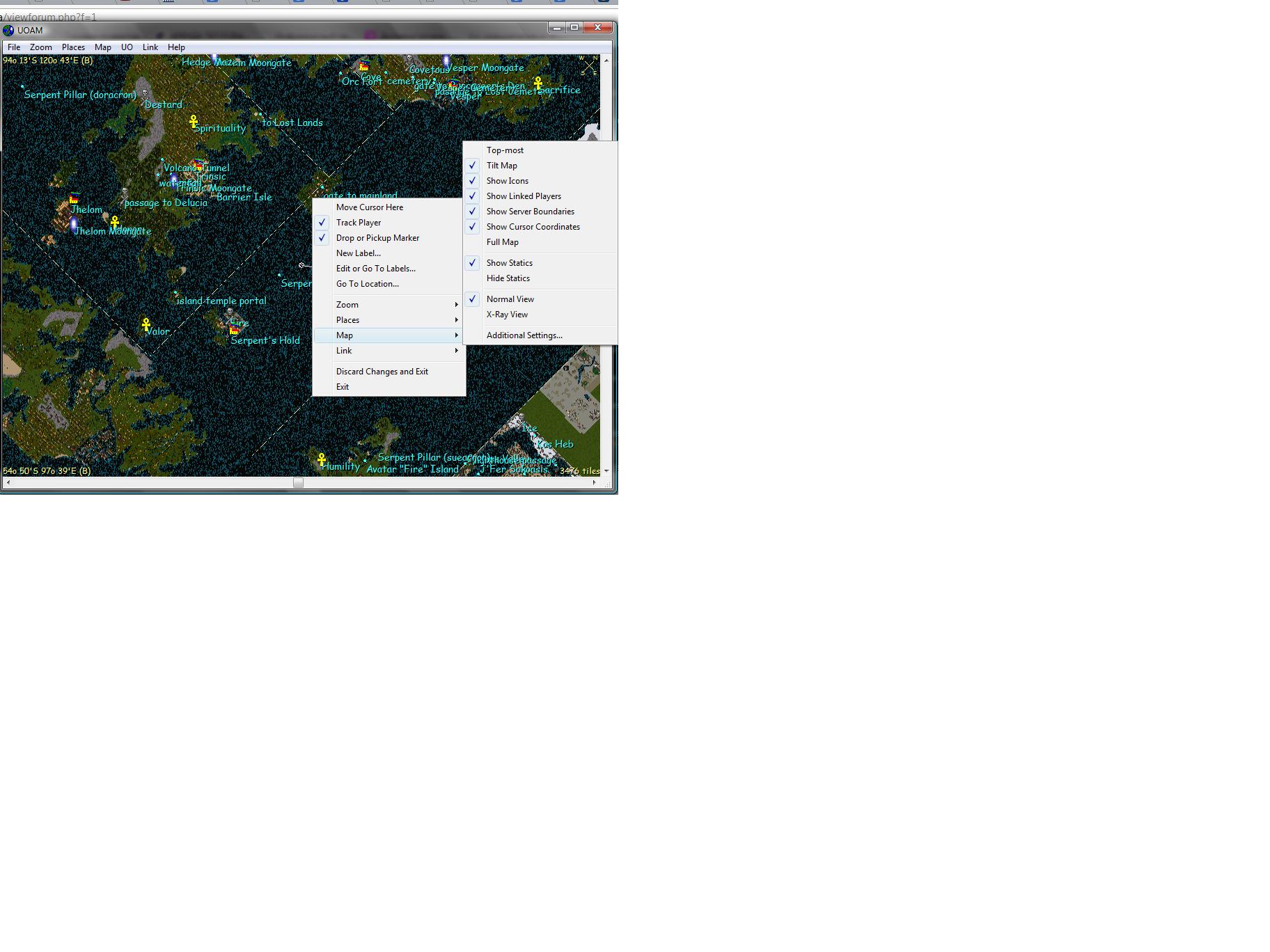
Task: Click the Spirituality shrine ankh icon
Action: [194, 122]
